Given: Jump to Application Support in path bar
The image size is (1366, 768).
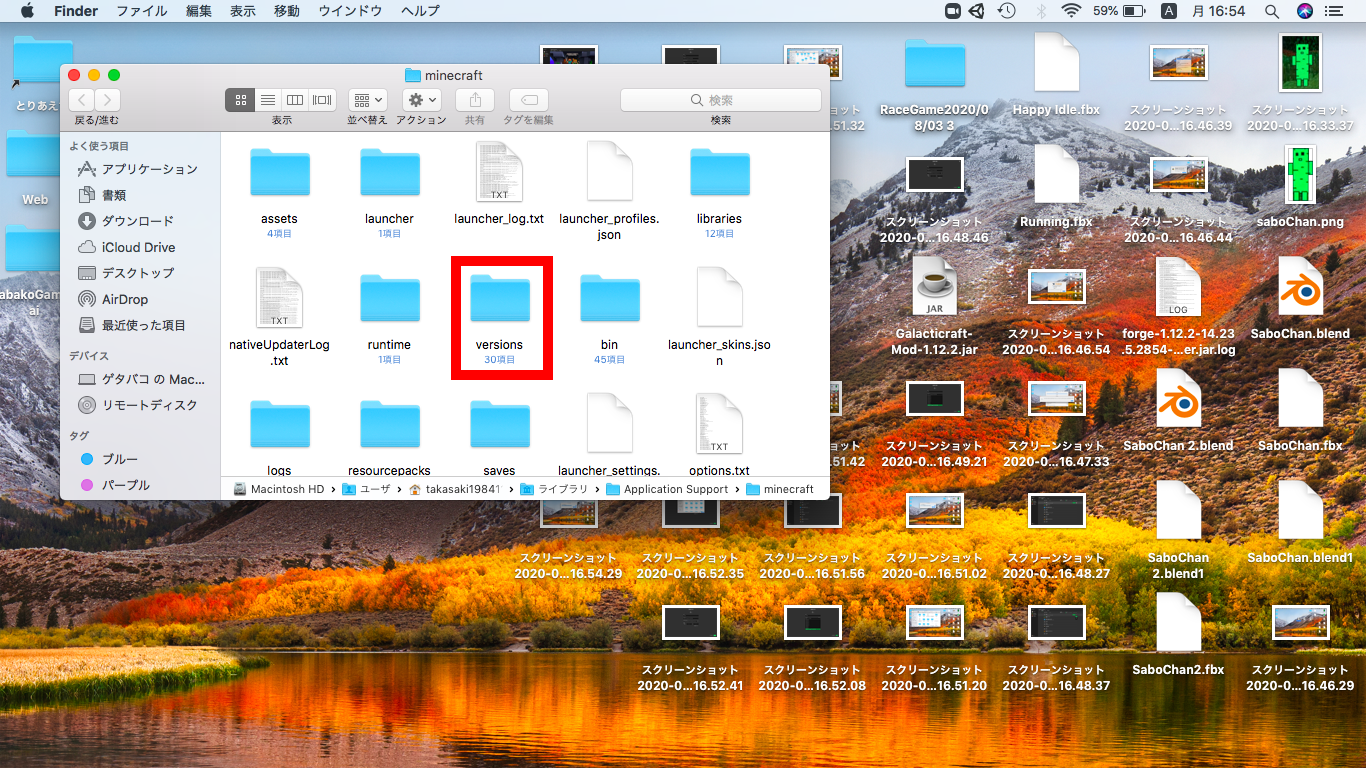Looking at the screenshot, I should click(666, 489).
